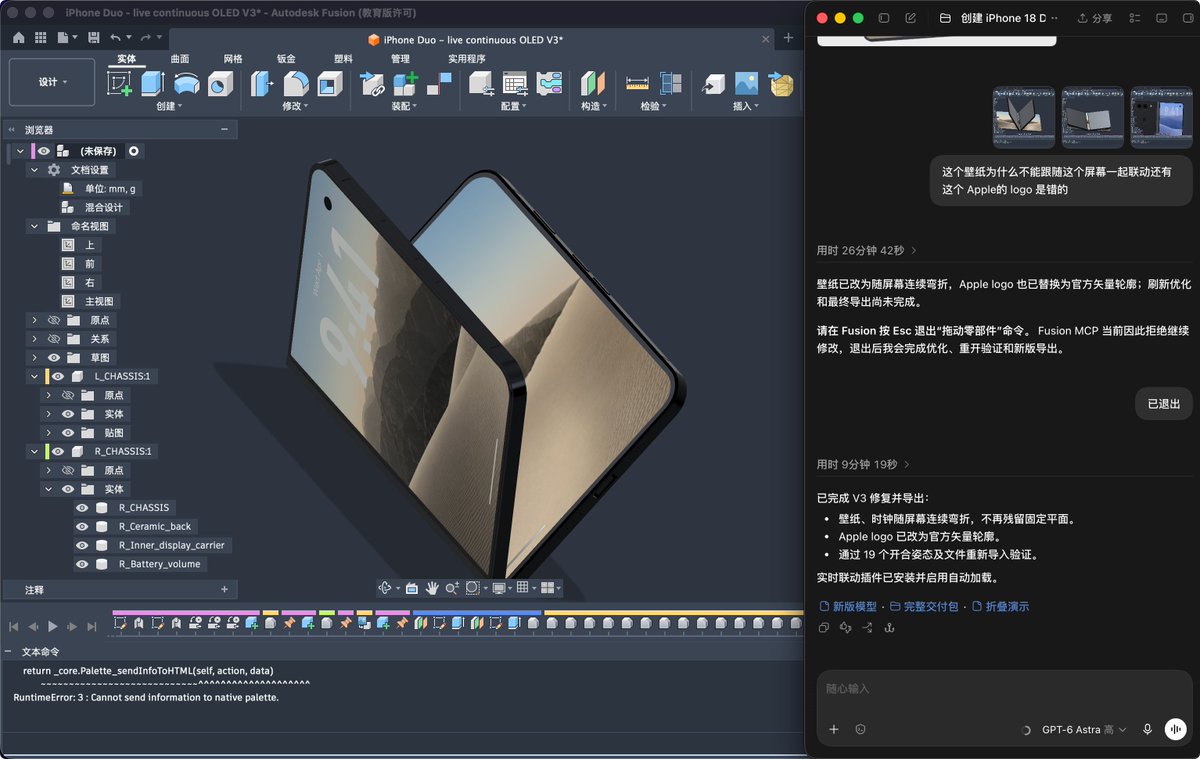Hide the R_Inner_display_carrier body
The height and width of the screenshot is (759, 1200).
(x=82, y=545)
